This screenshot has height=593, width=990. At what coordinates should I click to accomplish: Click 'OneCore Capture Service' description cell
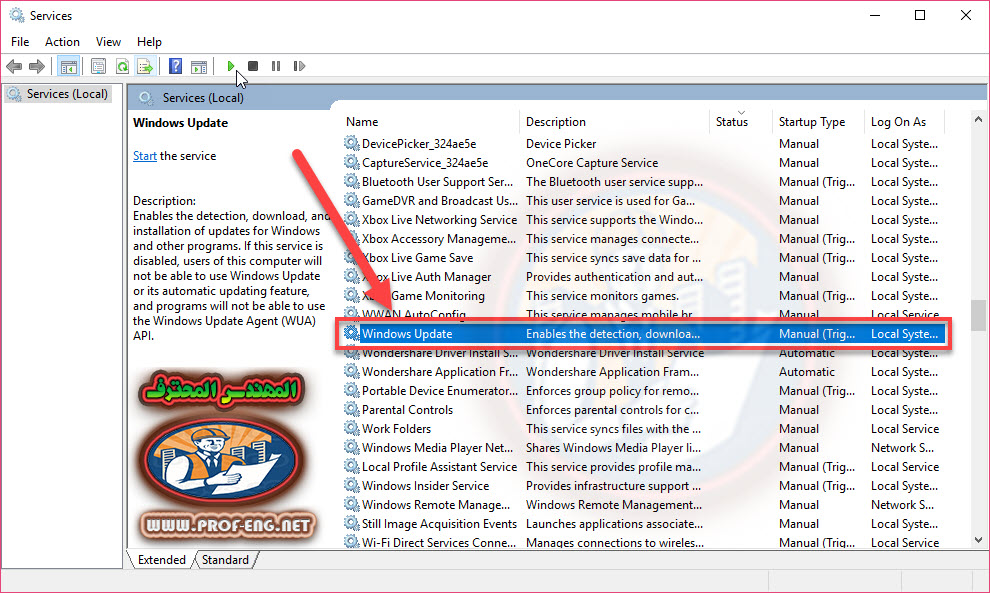(x=592, y=163)
